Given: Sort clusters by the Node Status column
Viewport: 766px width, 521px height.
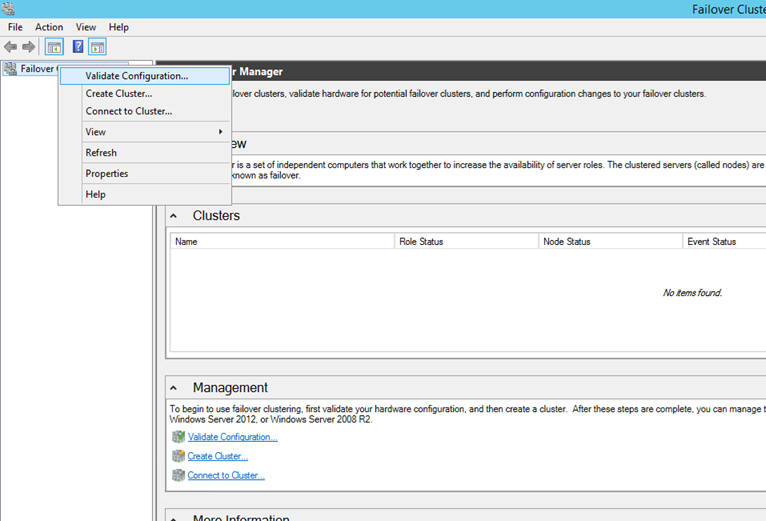Looking at the screenshot, I should tap(610, 241).
